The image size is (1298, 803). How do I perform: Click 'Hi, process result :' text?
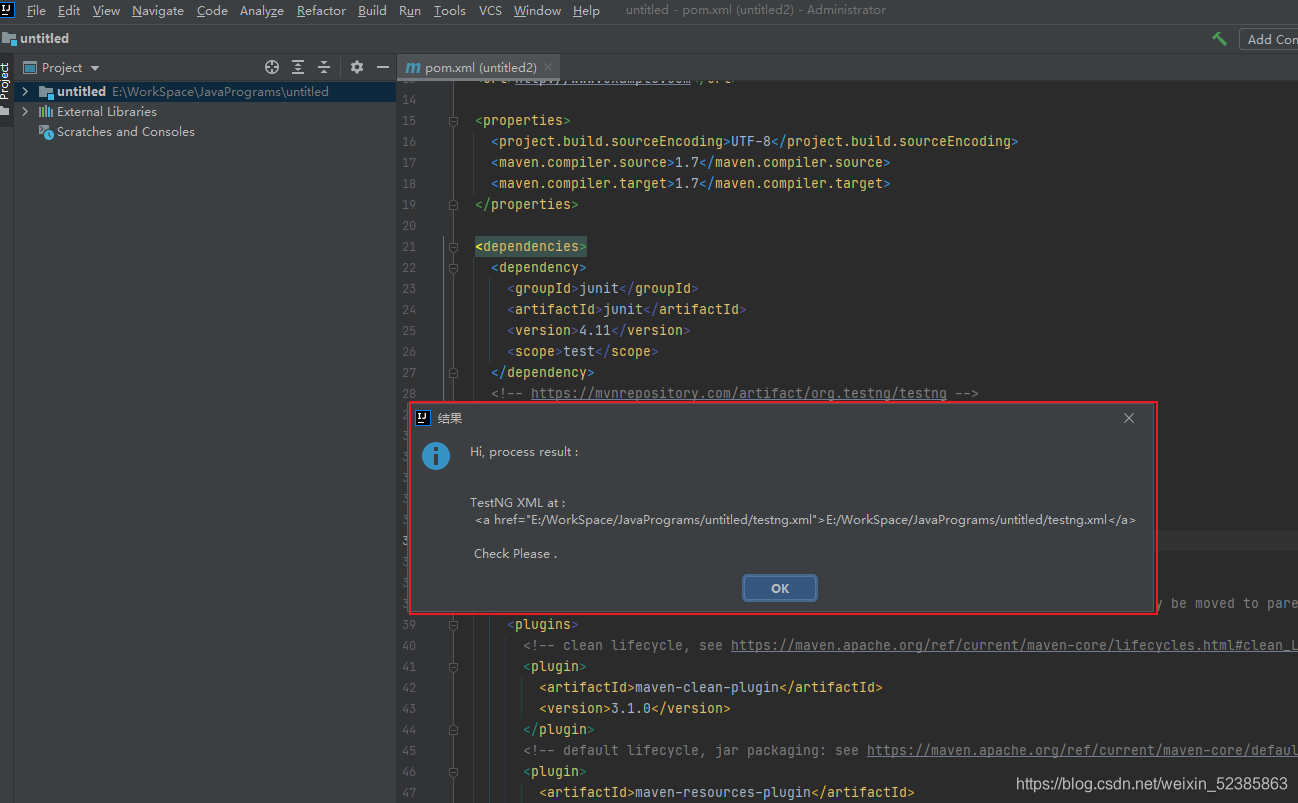[524, 452]
